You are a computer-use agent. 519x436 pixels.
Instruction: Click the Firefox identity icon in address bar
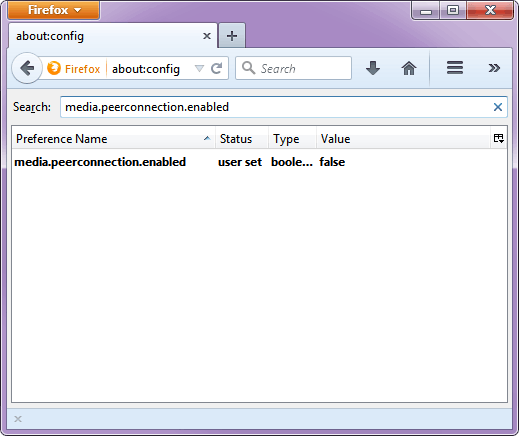pos(54,68)
